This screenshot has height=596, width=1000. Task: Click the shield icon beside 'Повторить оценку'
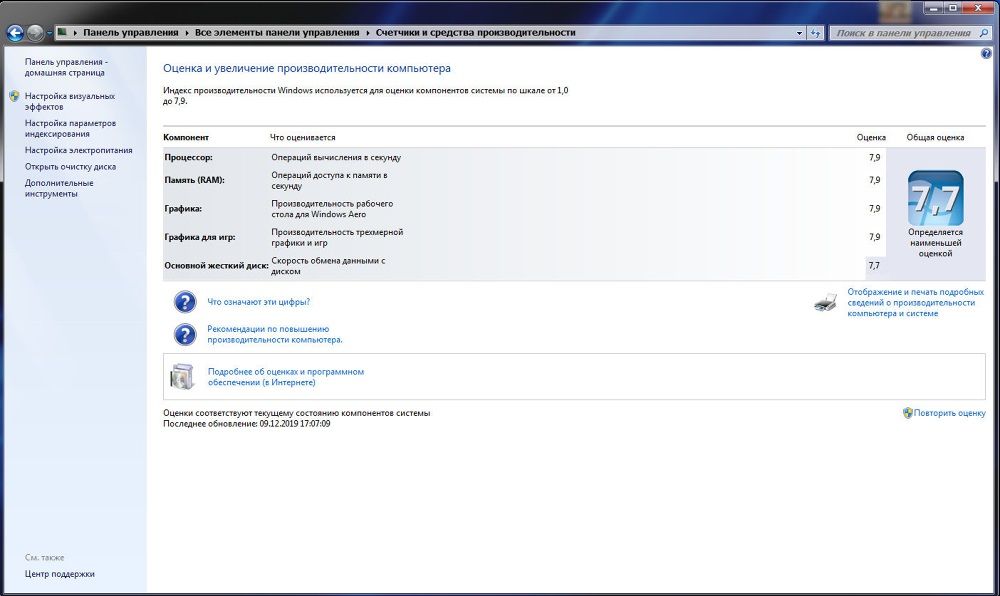[x=908, y=413]
